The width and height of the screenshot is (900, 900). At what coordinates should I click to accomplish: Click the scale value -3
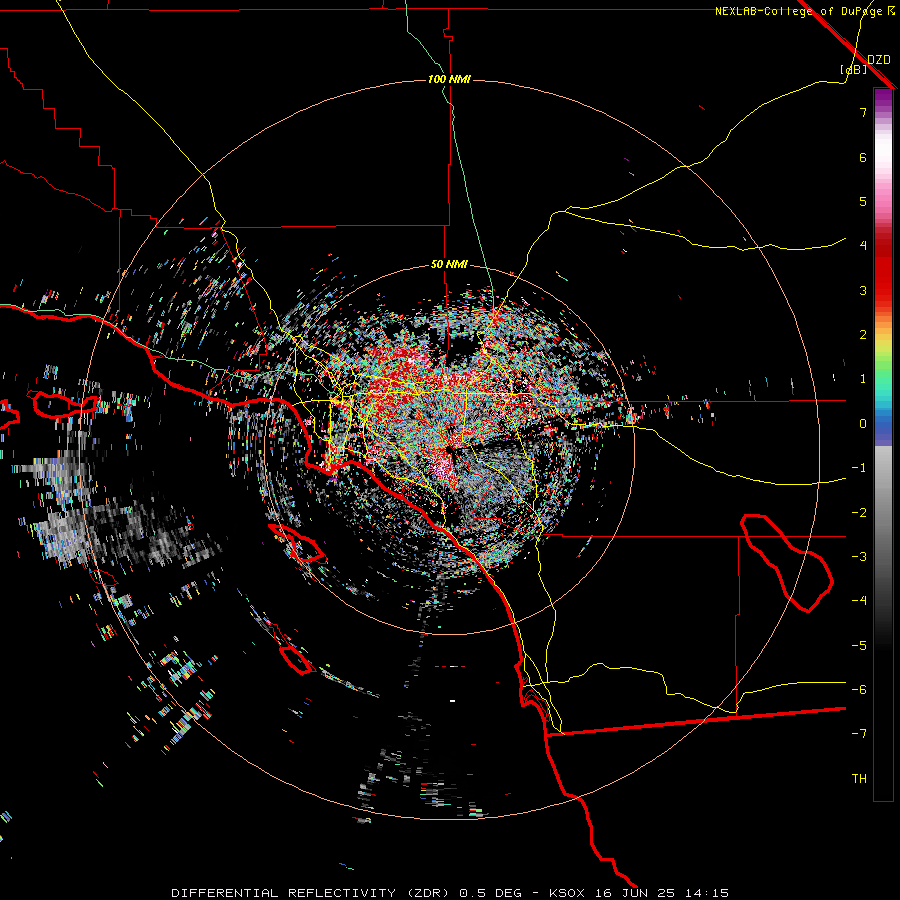click(x=859, y=557)
